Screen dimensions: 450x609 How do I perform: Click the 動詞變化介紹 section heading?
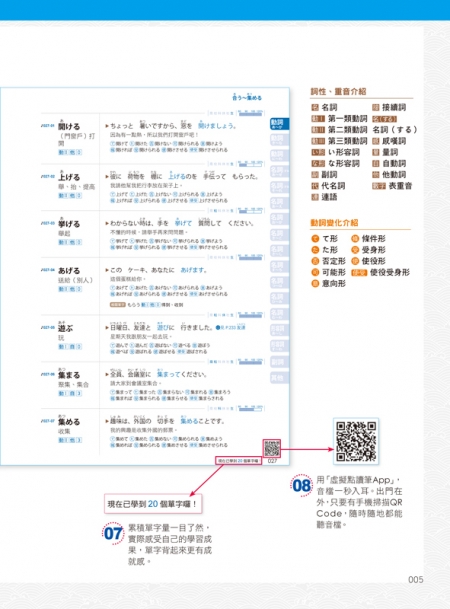(334, 223)
